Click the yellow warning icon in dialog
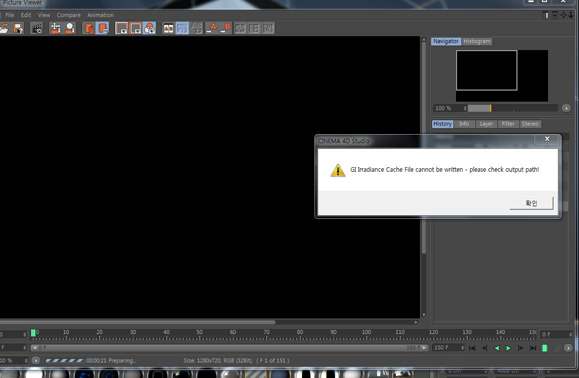This screenshot has width=579, height=378. 338,170
